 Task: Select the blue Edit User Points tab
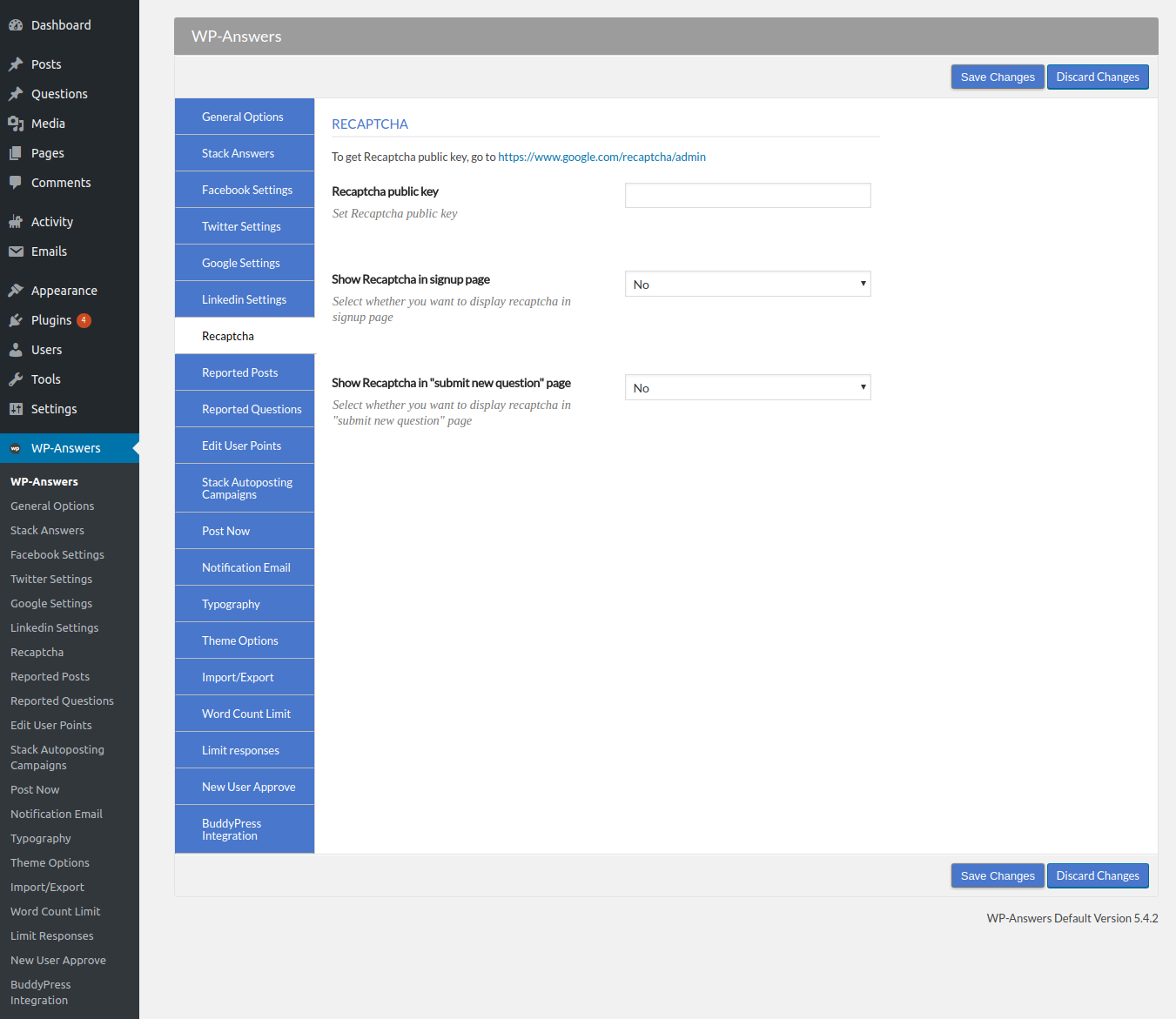pos(245,446)
